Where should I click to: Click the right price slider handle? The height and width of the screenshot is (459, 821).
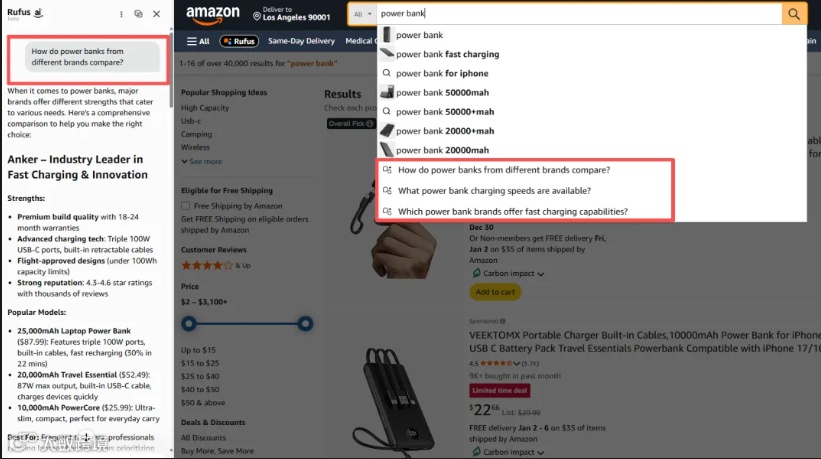305,323
